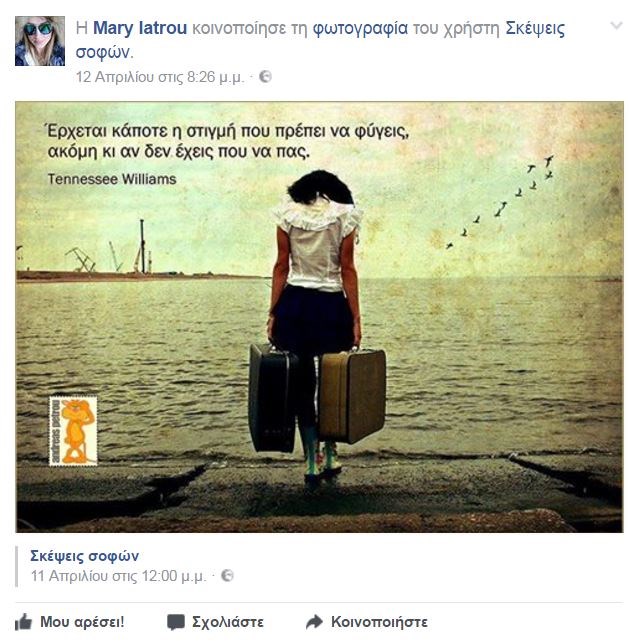Follow the φωτογραφία link in the header

click(360, 29)
